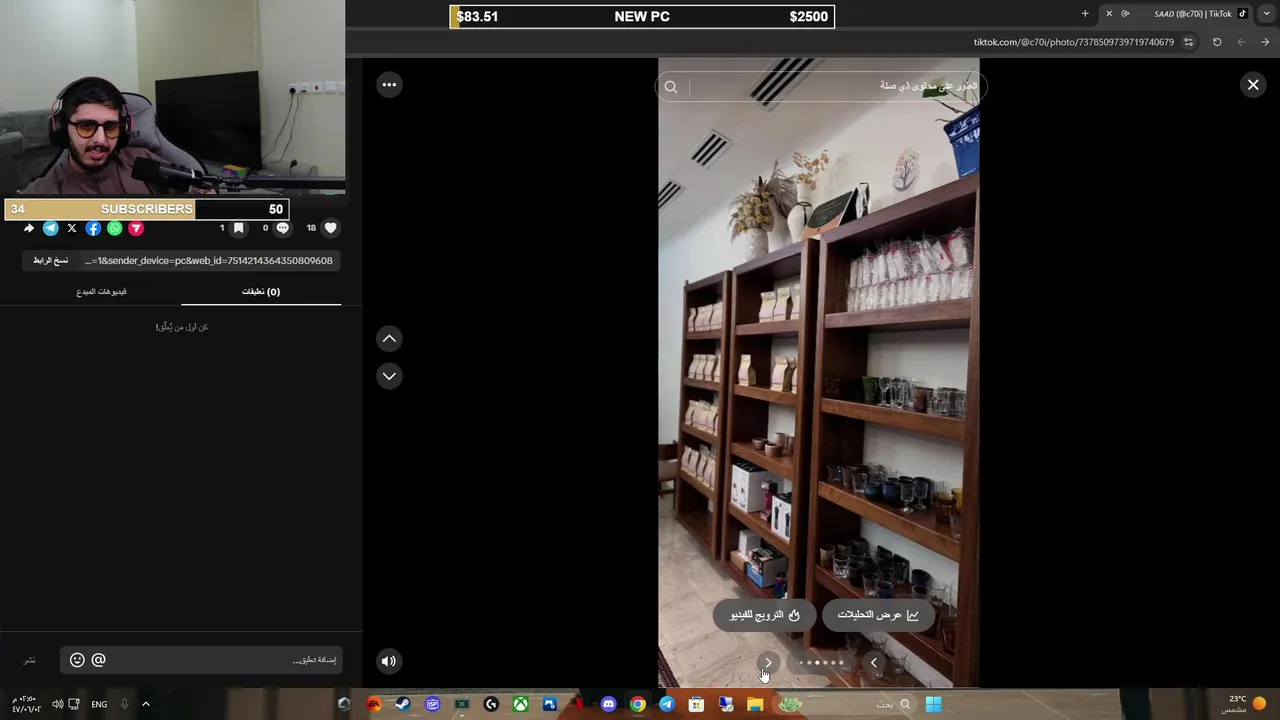Share post to Facebook
1280x720 pixels.
[x=93, y=228]
